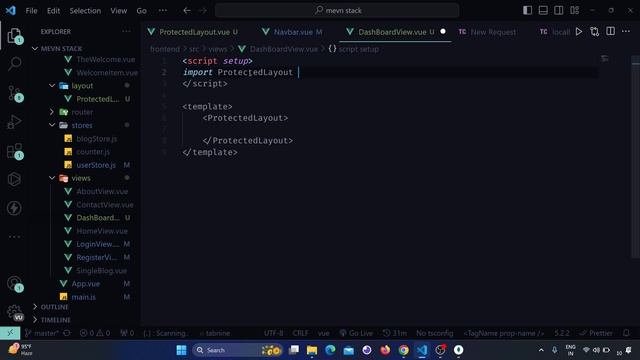The height and width of the screenshot is (360, 640).
Task: Click Go Live in the status bar
Action: click(x=356, y=333)
